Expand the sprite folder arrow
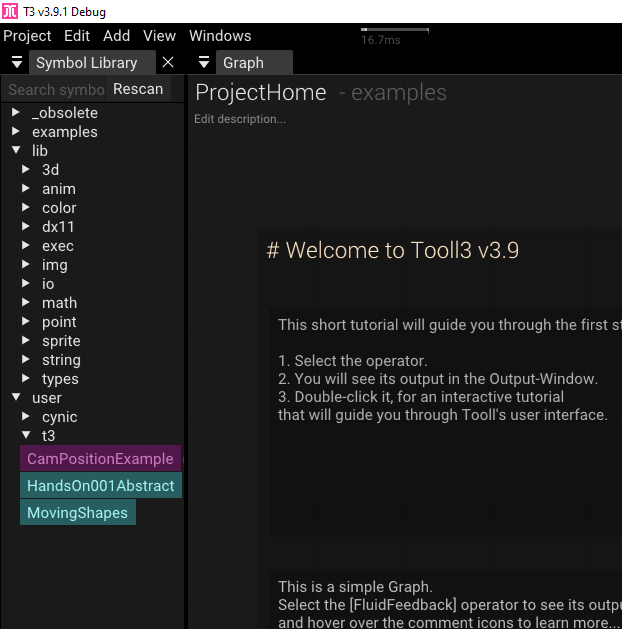This screenshot has height=629, width=622. [26, 340]
